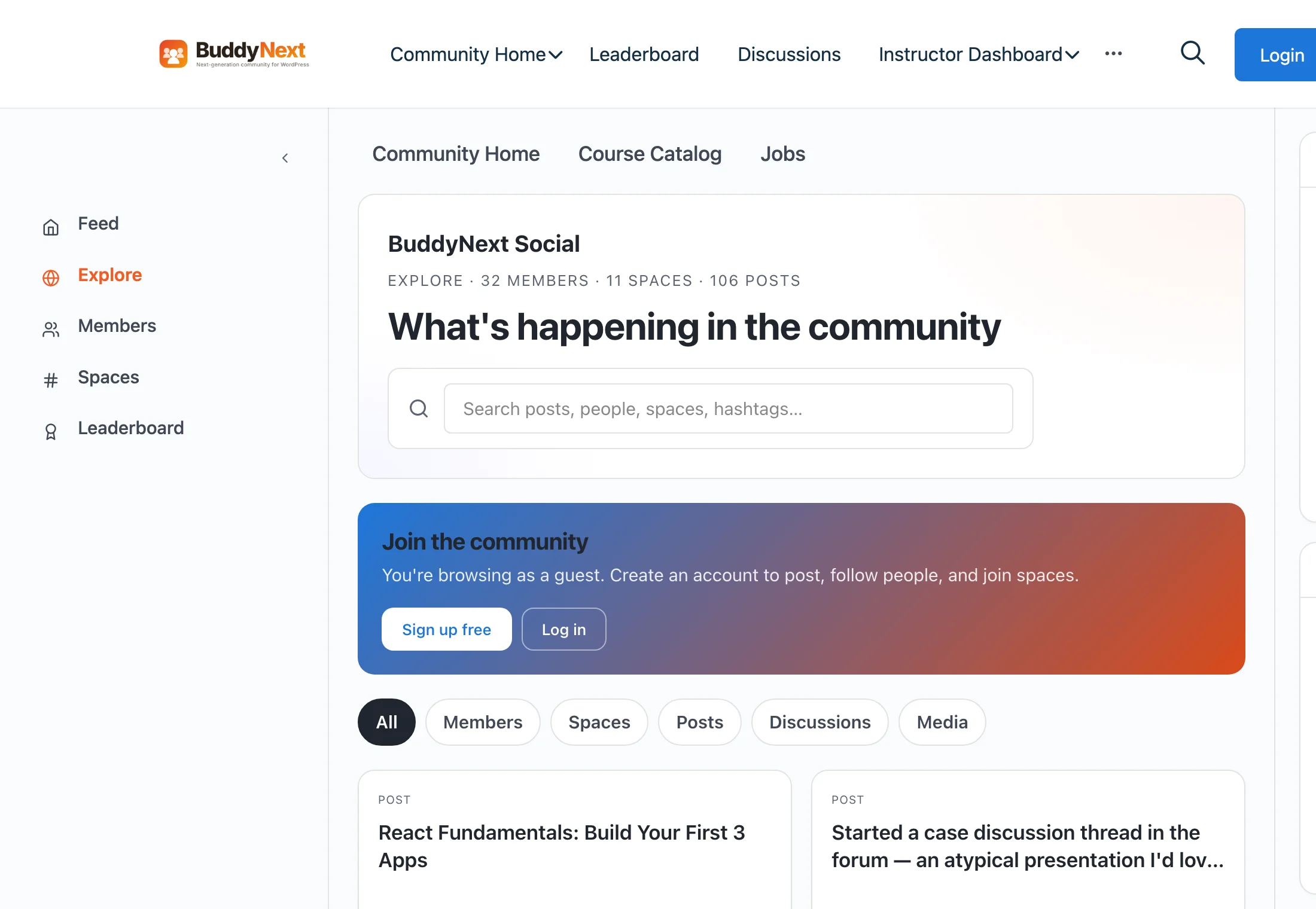Viewport: 1316px width, 909px height.
Task: Collapse the sidebar with the left chevron
Action: coord(285,158)
